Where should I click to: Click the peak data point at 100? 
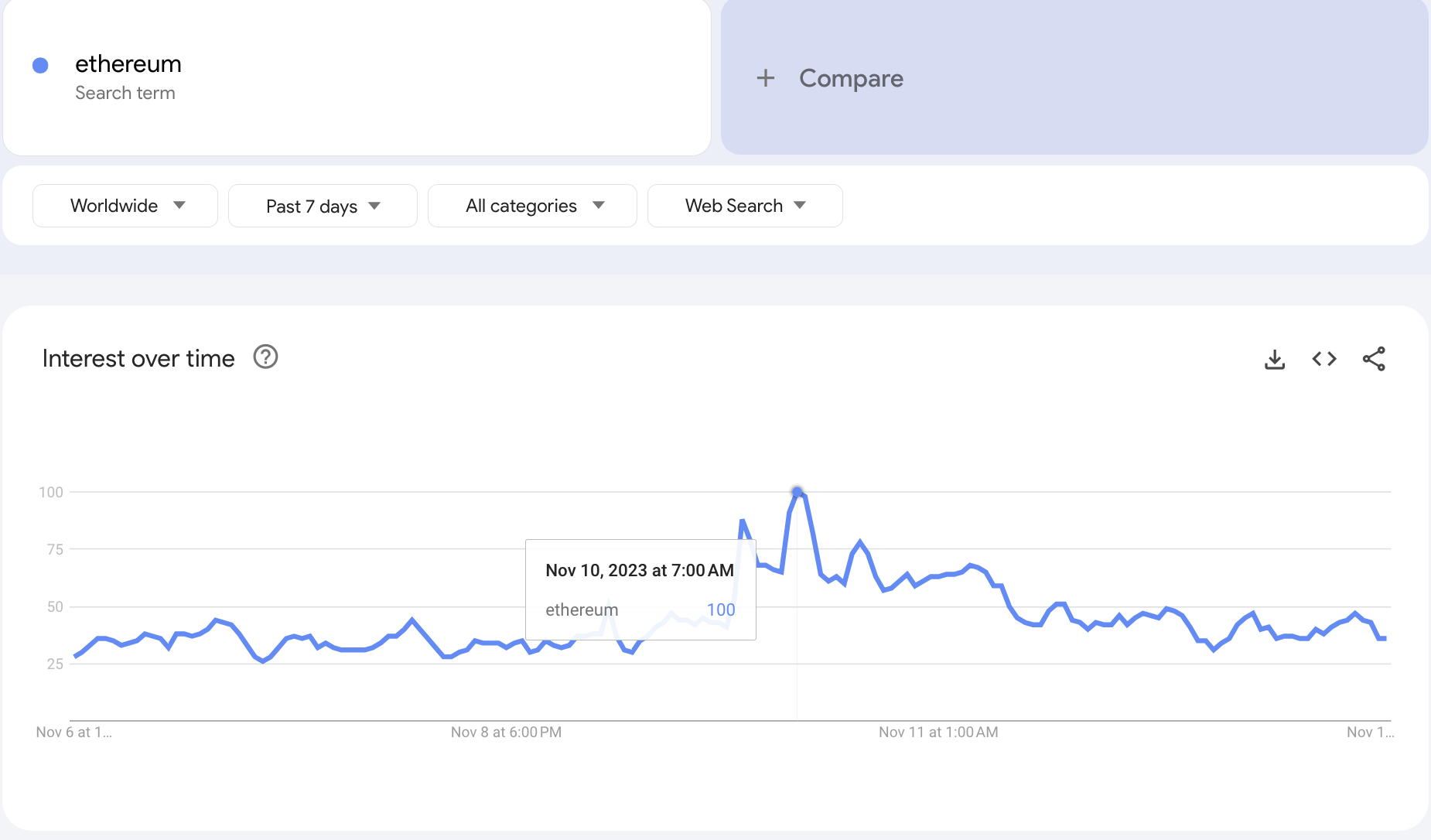797,492
